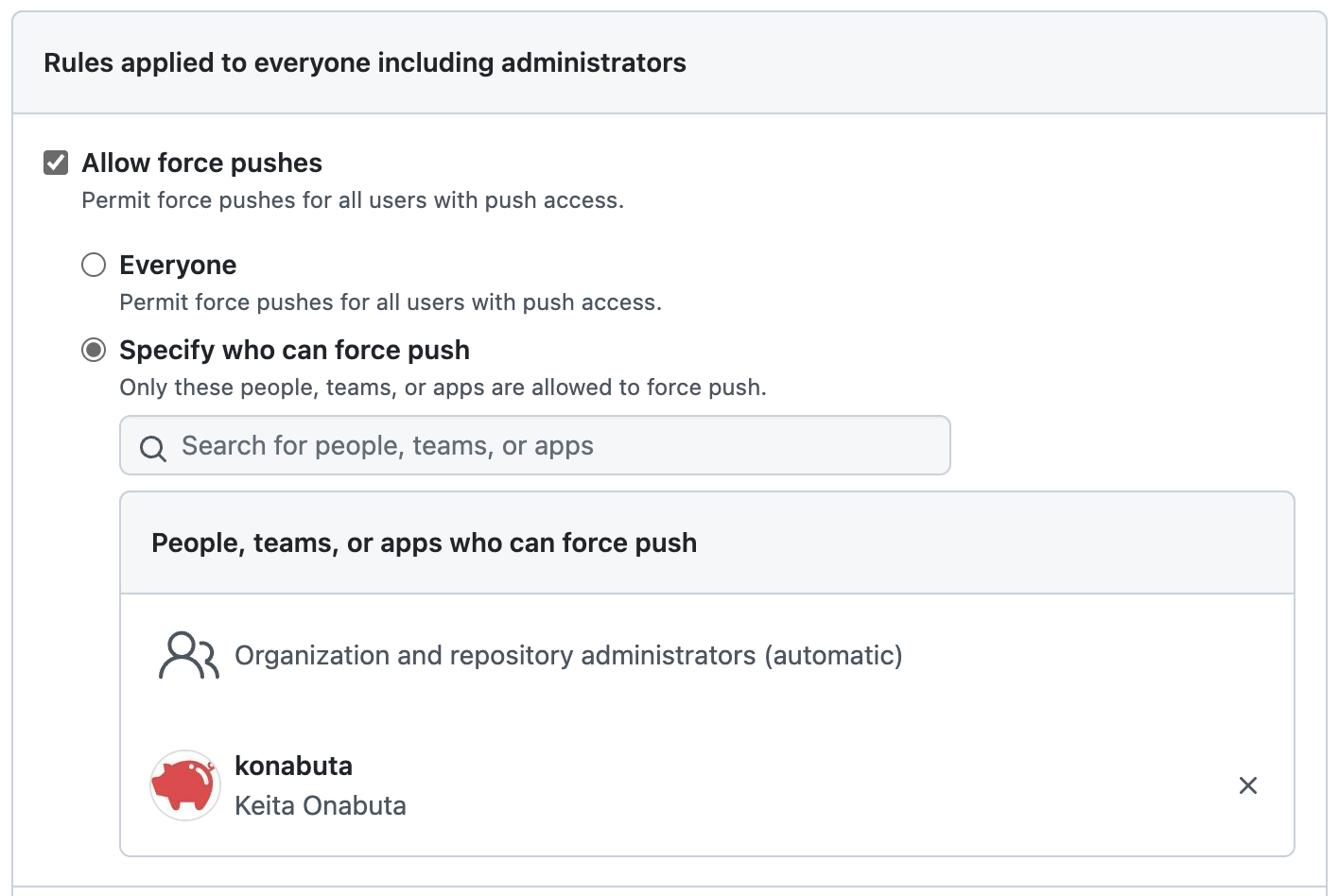Screen dimensions: 1339x896
Task: Click the Everyone option label
Action: click(178, 265)
